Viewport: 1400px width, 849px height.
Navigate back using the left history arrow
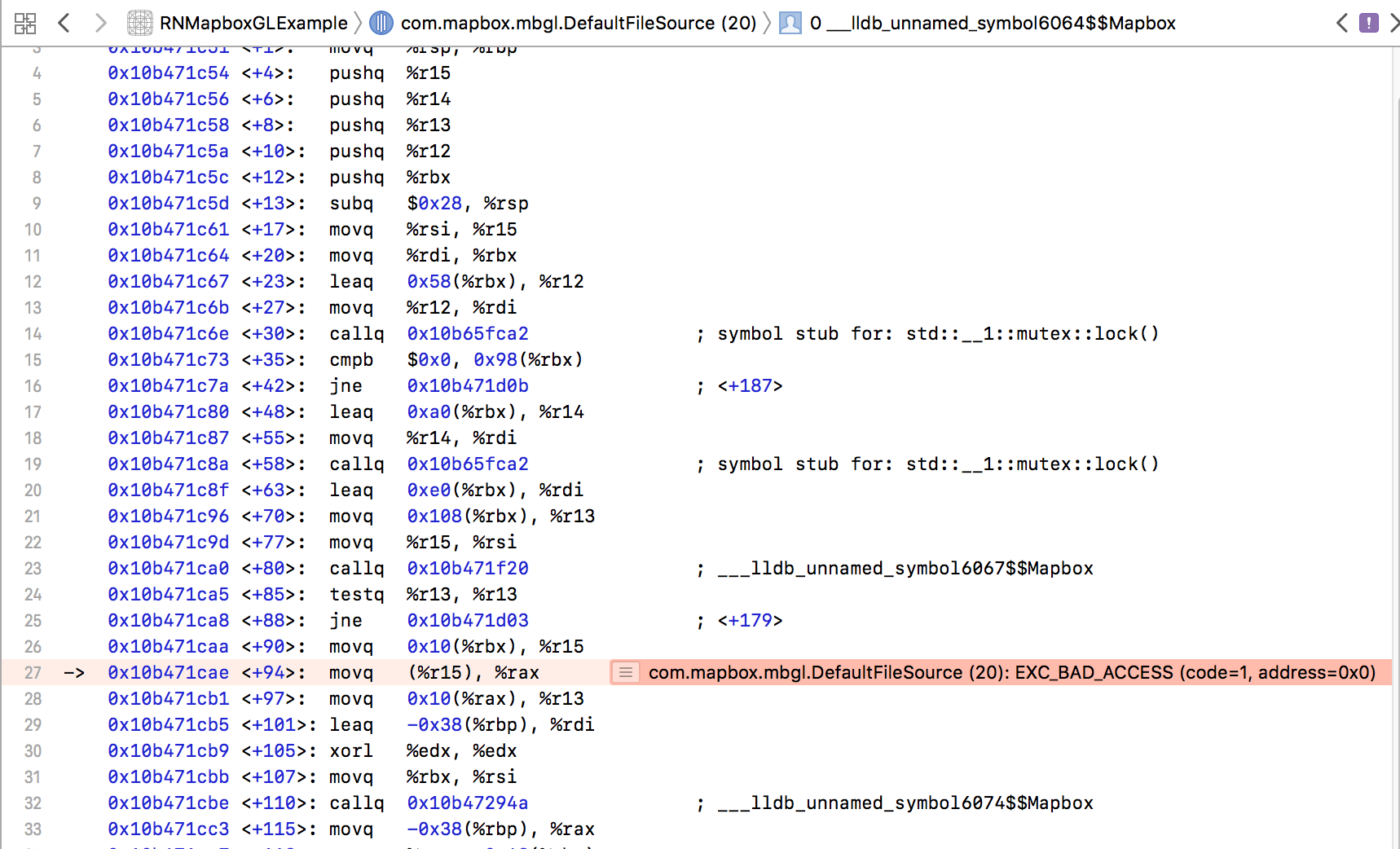(64, 23)
